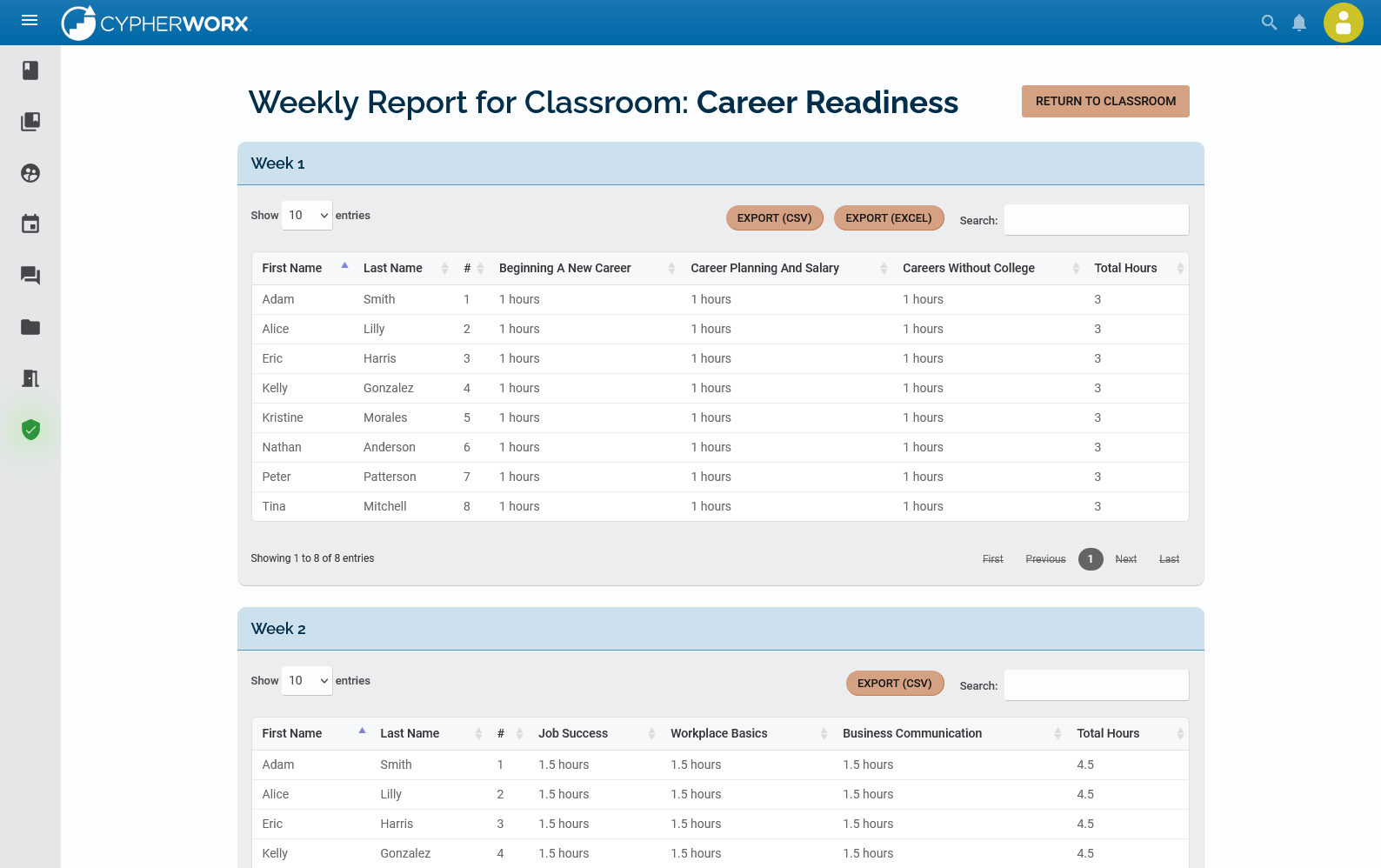This screenshot has width=1381, height=868.
Task: Select Kelly in Week 2 table
Action: (275, 853)
